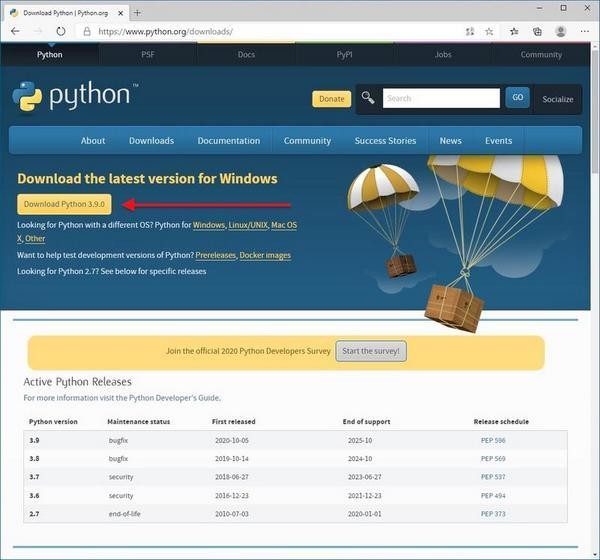Open the News menu
This screenshot has width=600, height=560.
450,141
